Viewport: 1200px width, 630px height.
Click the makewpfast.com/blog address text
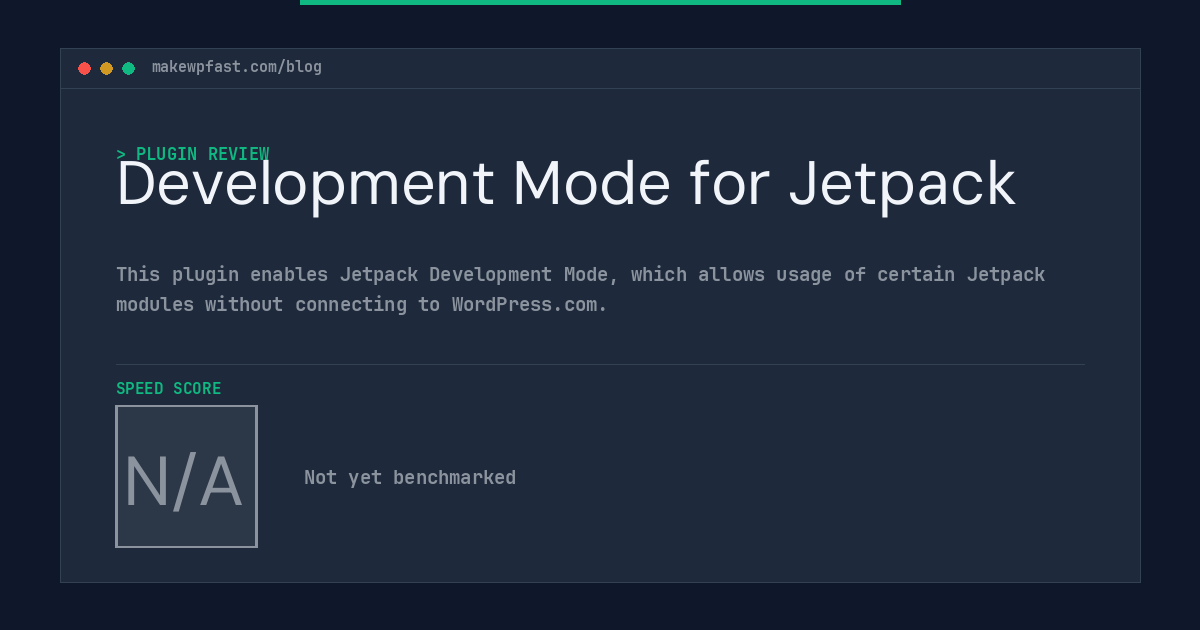[237, 67]
